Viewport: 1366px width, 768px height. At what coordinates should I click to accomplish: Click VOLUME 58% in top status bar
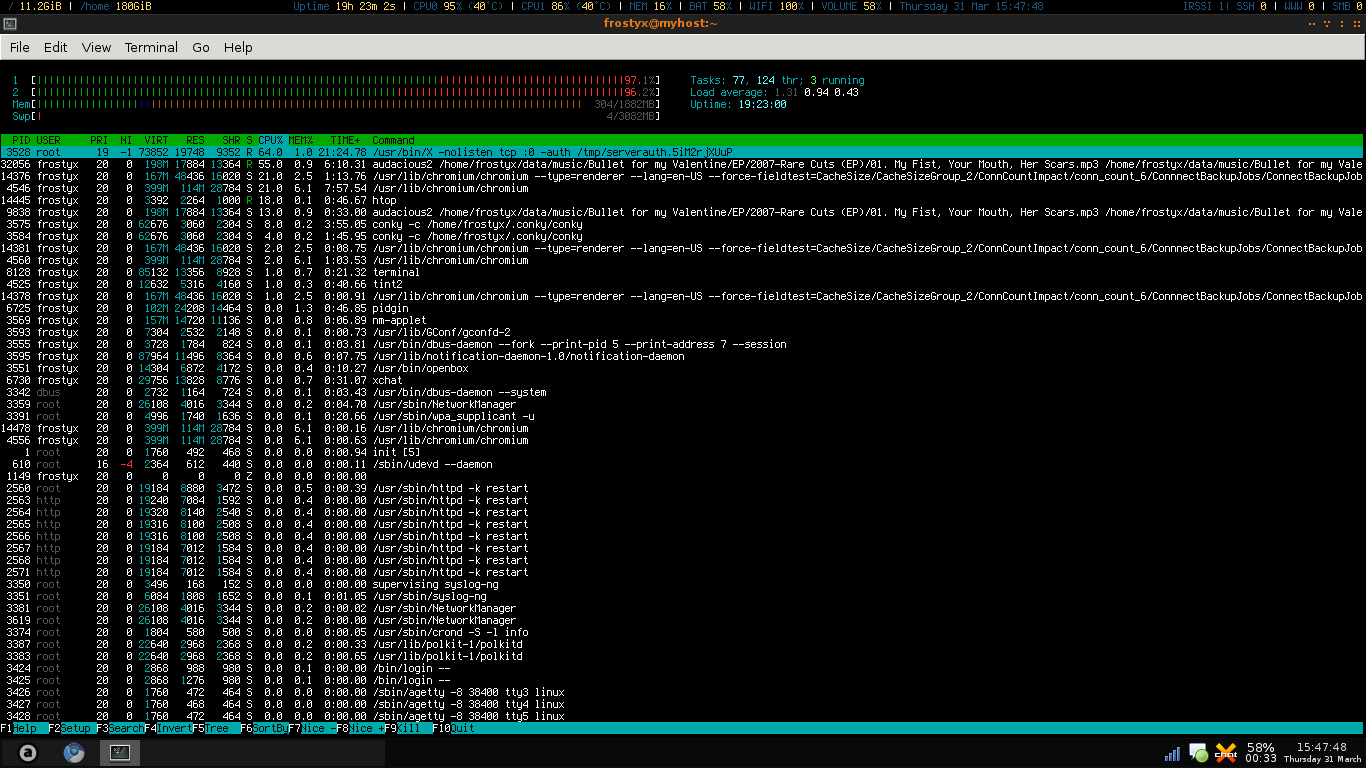pyautogui.click(x=851, y=6)
